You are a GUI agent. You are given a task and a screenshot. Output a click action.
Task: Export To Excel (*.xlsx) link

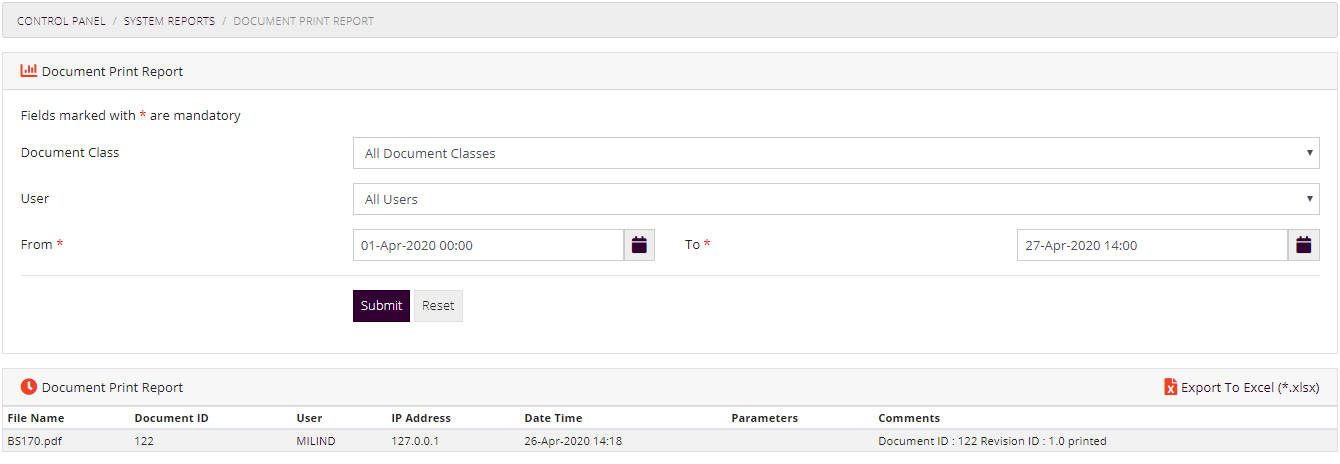coord(1250,387)
